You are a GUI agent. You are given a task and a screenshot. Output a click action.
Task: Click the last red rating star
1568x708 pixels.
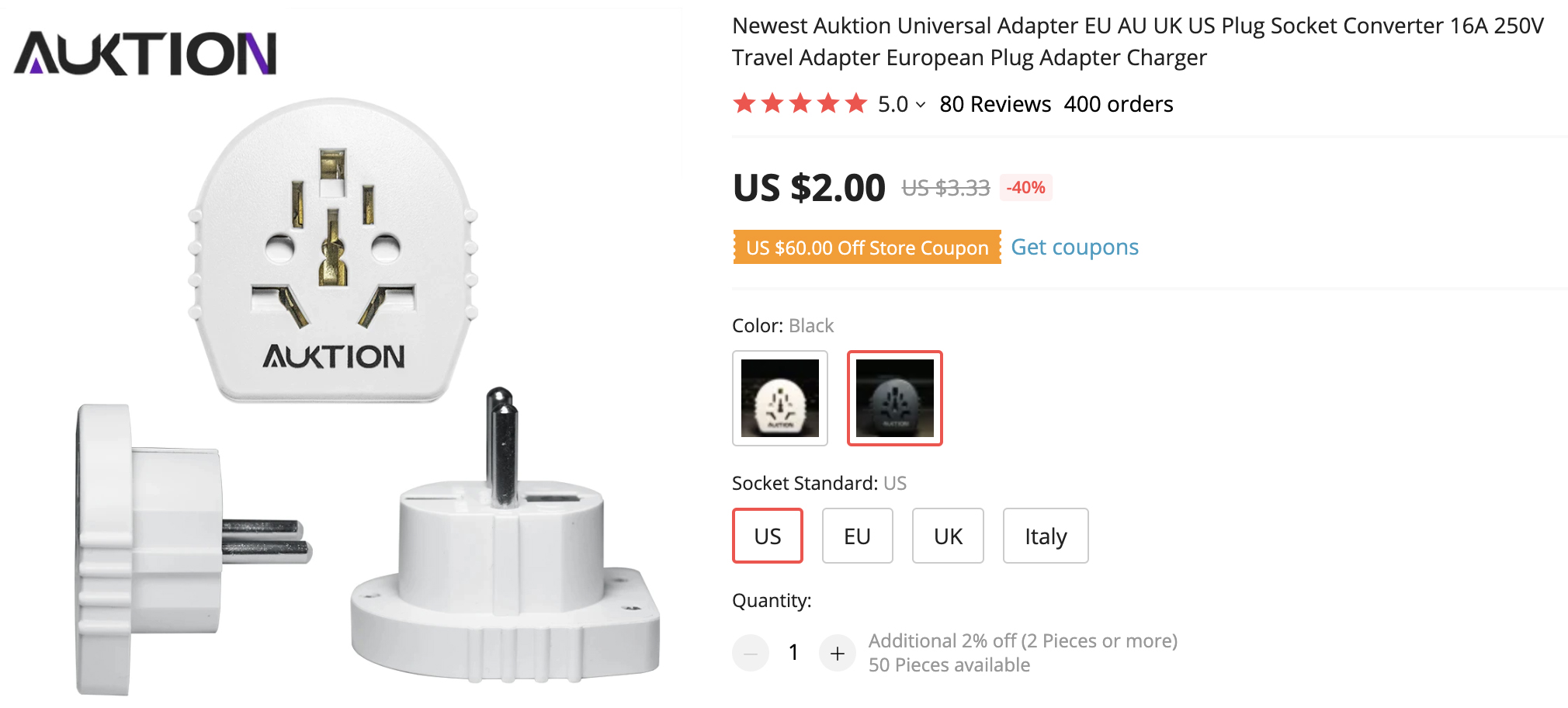coord(856,103)
